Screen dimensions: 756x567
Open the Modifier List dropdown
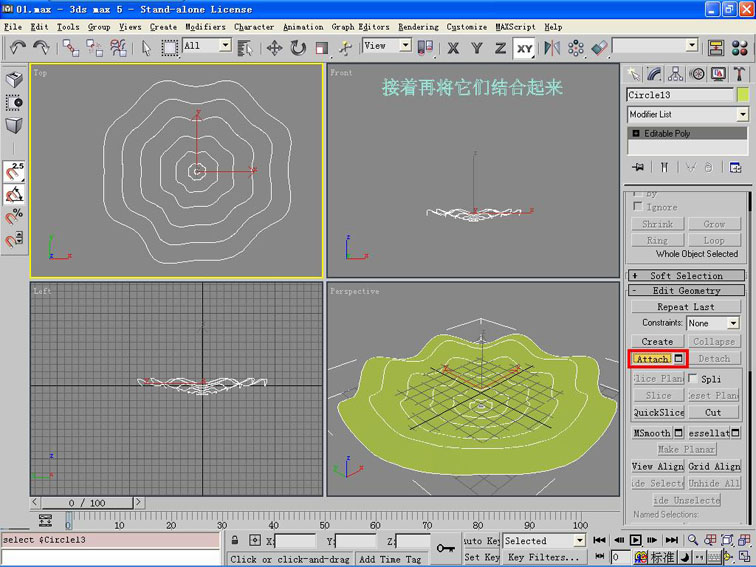point(743,114)
